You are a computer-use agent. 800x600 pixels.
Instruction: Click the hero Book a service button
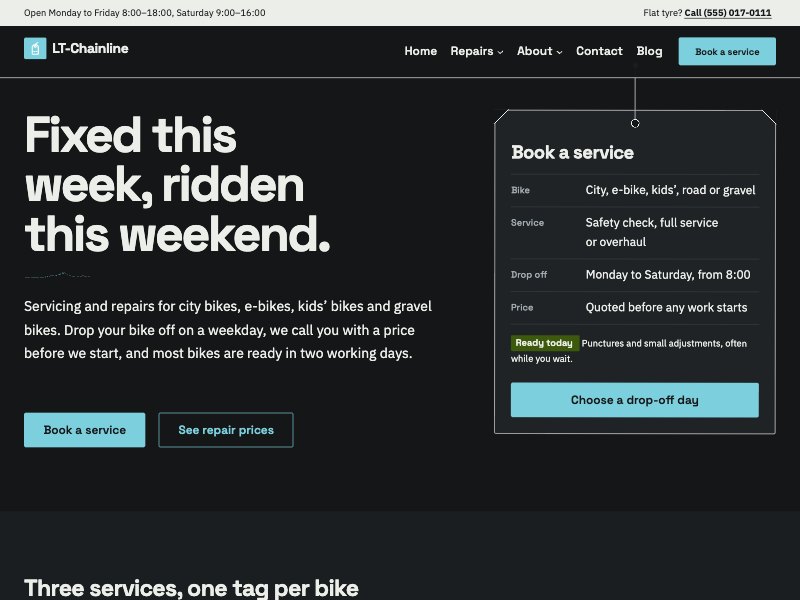(85, 430)
